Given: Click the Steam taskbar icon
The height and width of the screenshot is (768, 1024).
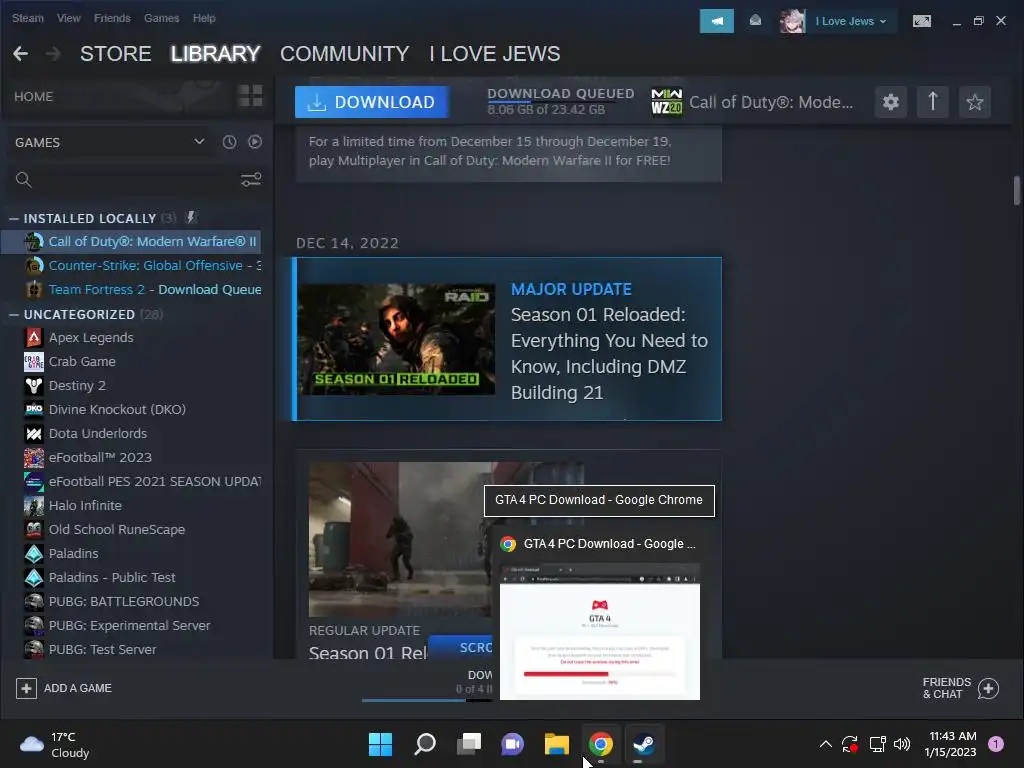Looking at the screenshot, I should click(644, 744).
